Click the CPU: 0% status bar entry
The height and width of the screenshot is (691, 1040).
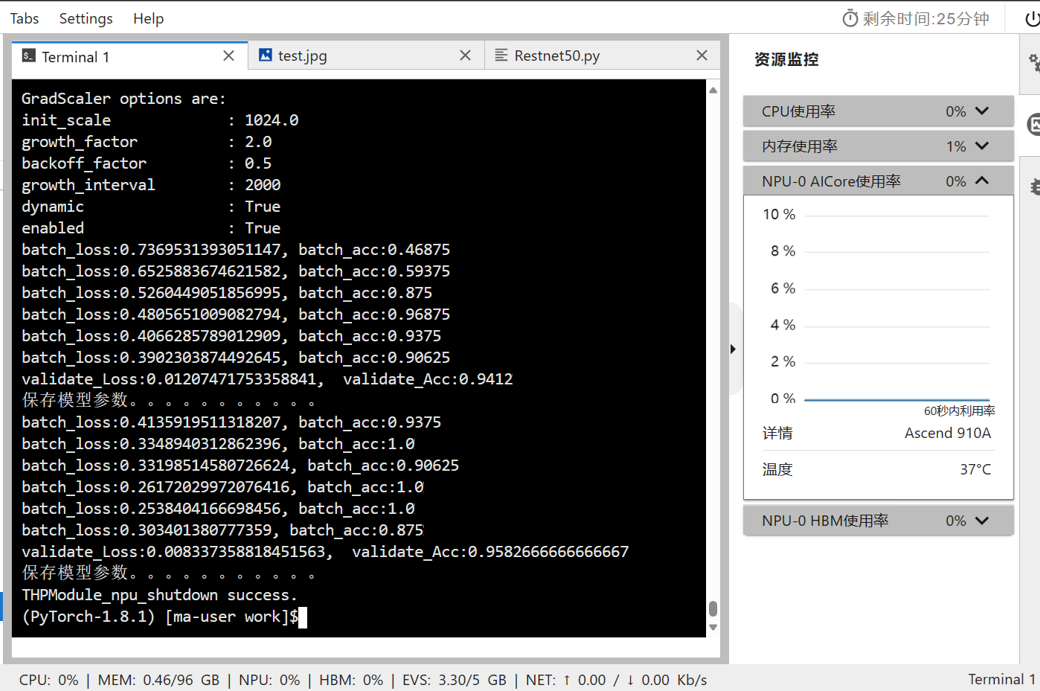48,680
